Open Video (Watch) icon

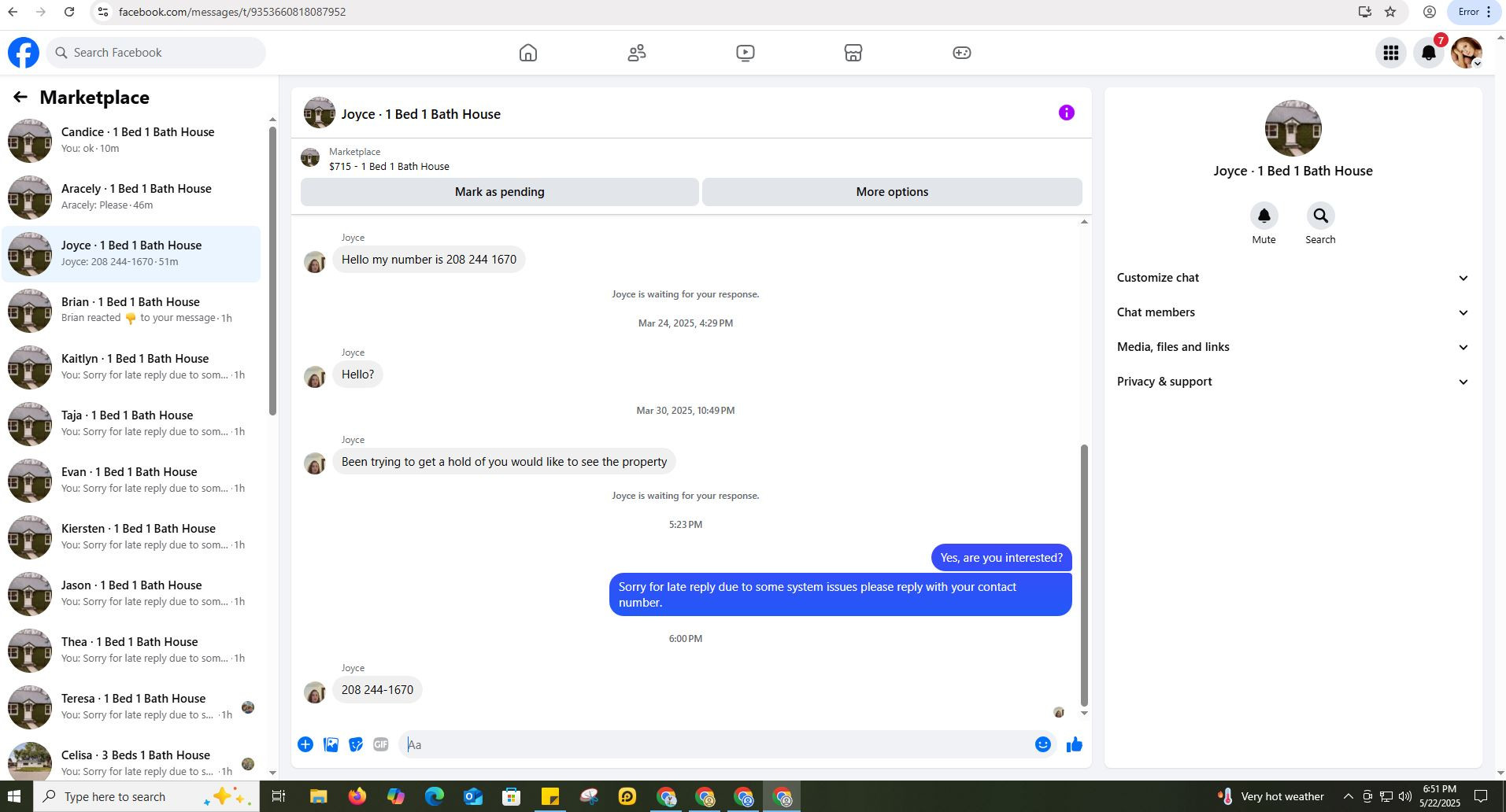(x=746, y=53)
